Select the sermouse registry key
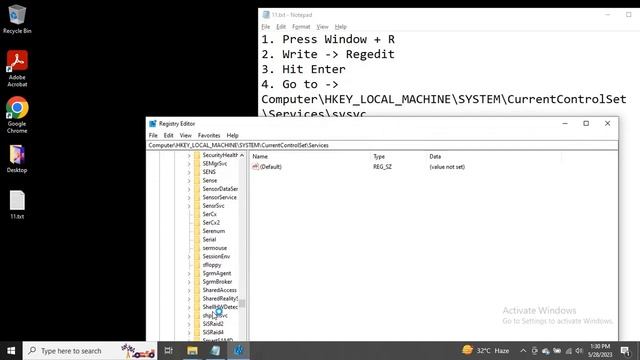The image size is (640, 360). point(215,248)
